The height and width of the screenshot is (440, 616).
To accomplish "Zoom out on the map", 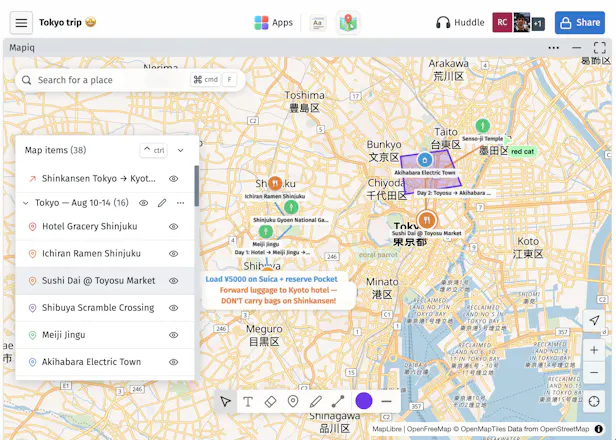I will point(594,372).
